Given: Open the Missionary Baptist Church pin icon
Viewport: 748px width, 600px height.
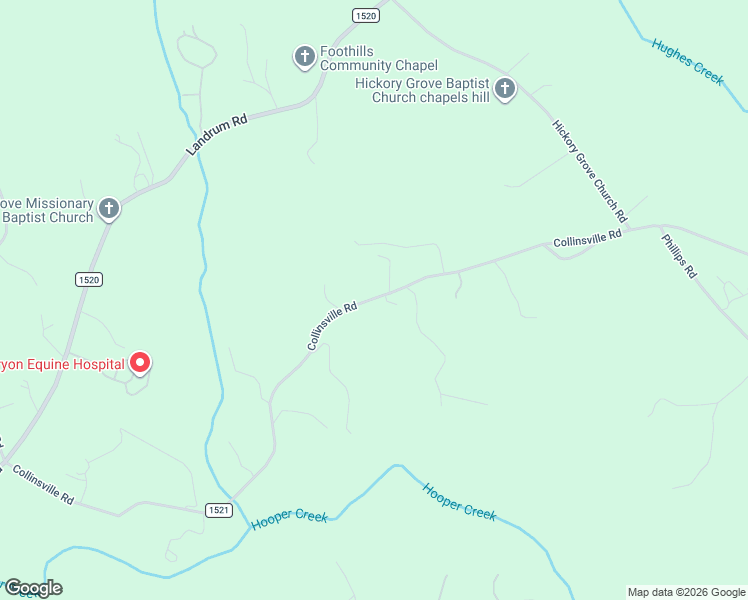Looking at the screenshot, I should click(x=109, y=209).
